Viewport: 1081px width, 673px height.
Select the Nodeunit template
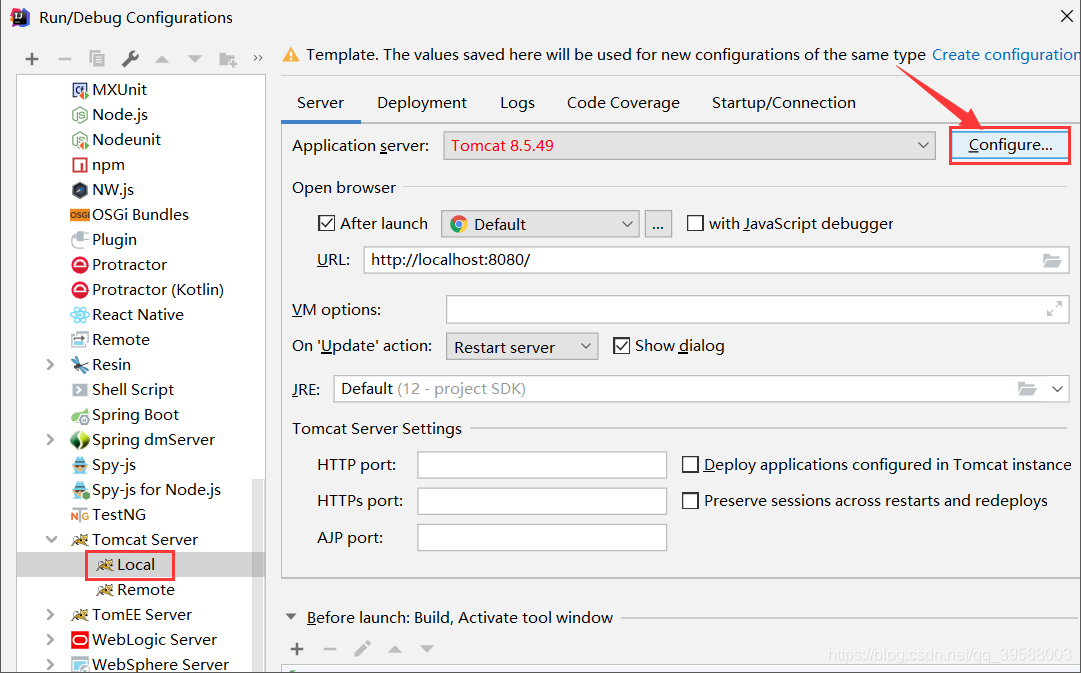[126, 139]
